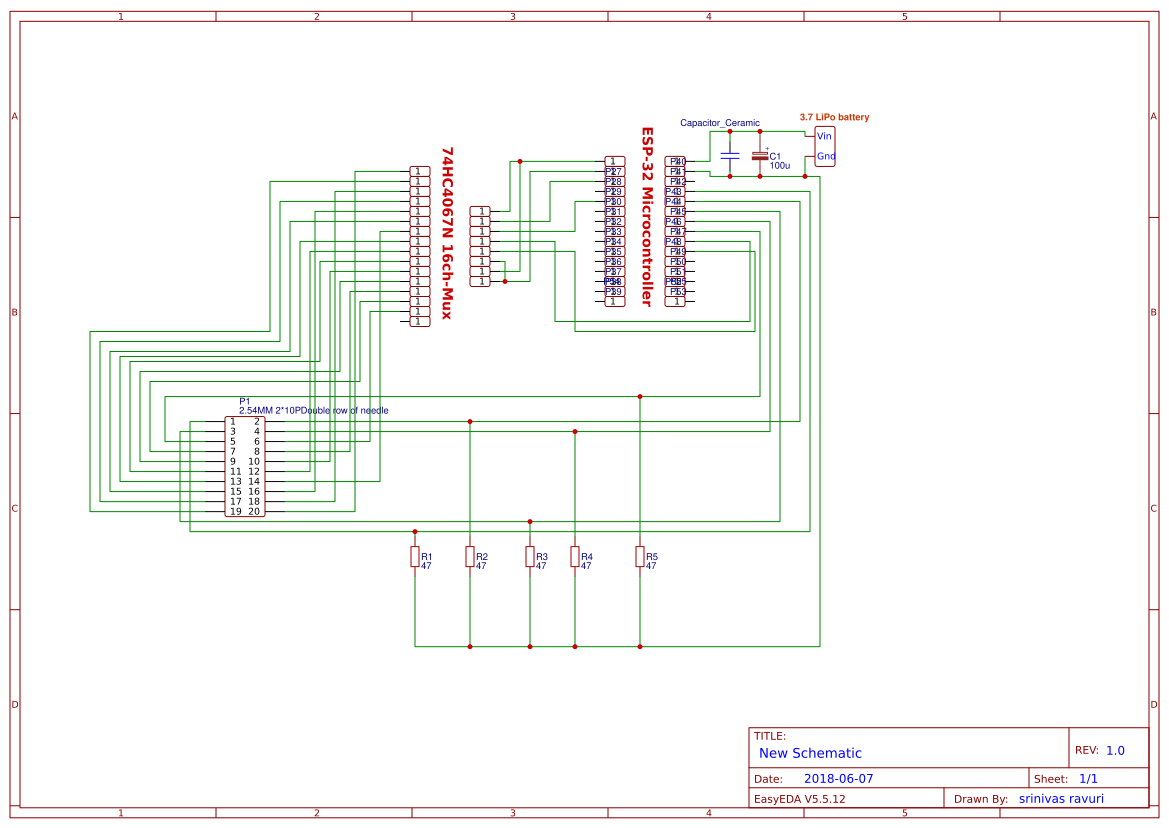Screen dimensions: 1169x828
Task: Click the Capacitor_Ceramic text label
Action: click(x=718, y=123)
